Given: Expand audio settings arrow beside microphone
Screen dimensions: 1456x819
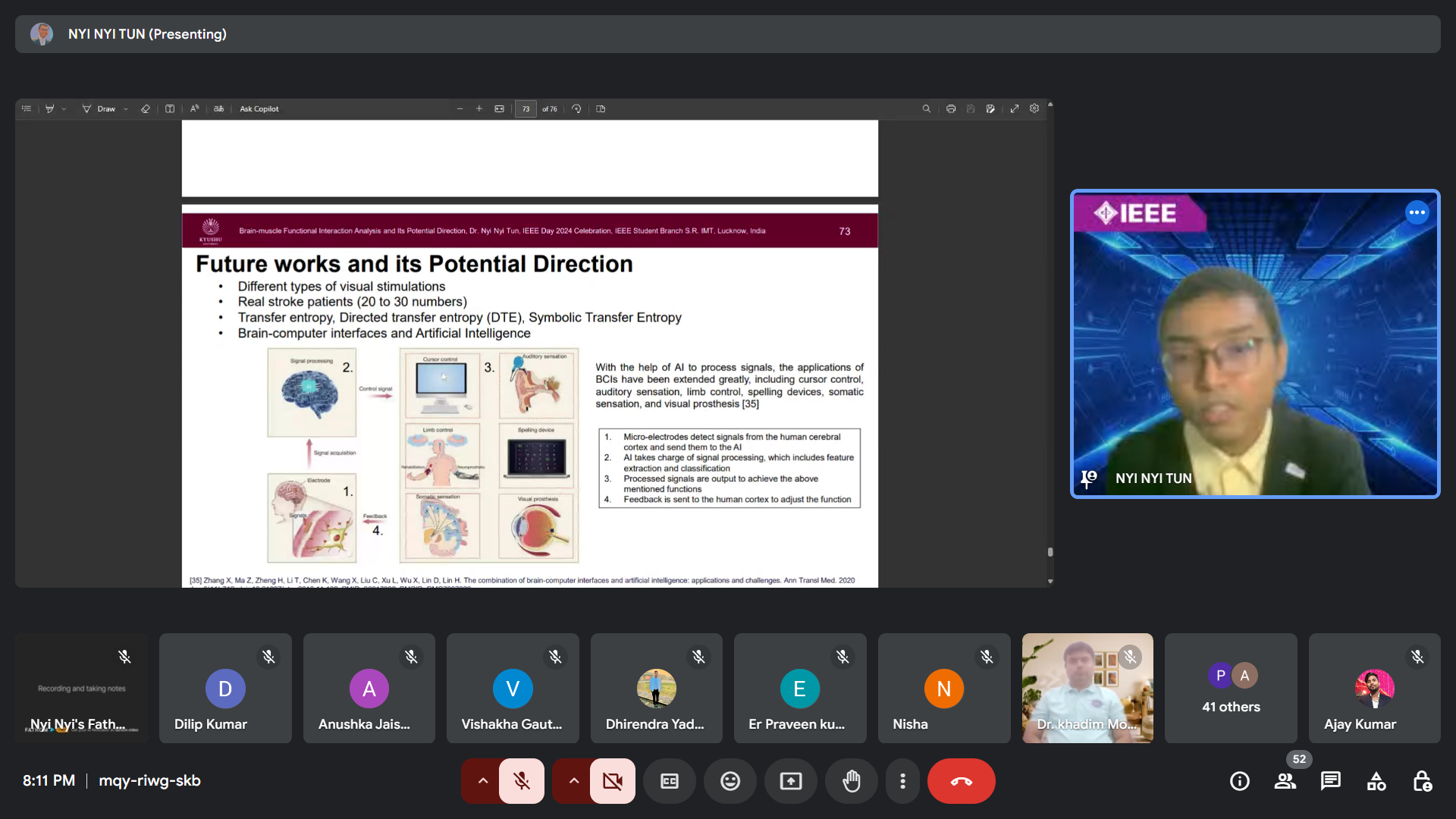Looking at the screenshot, I should pos(482,781).
